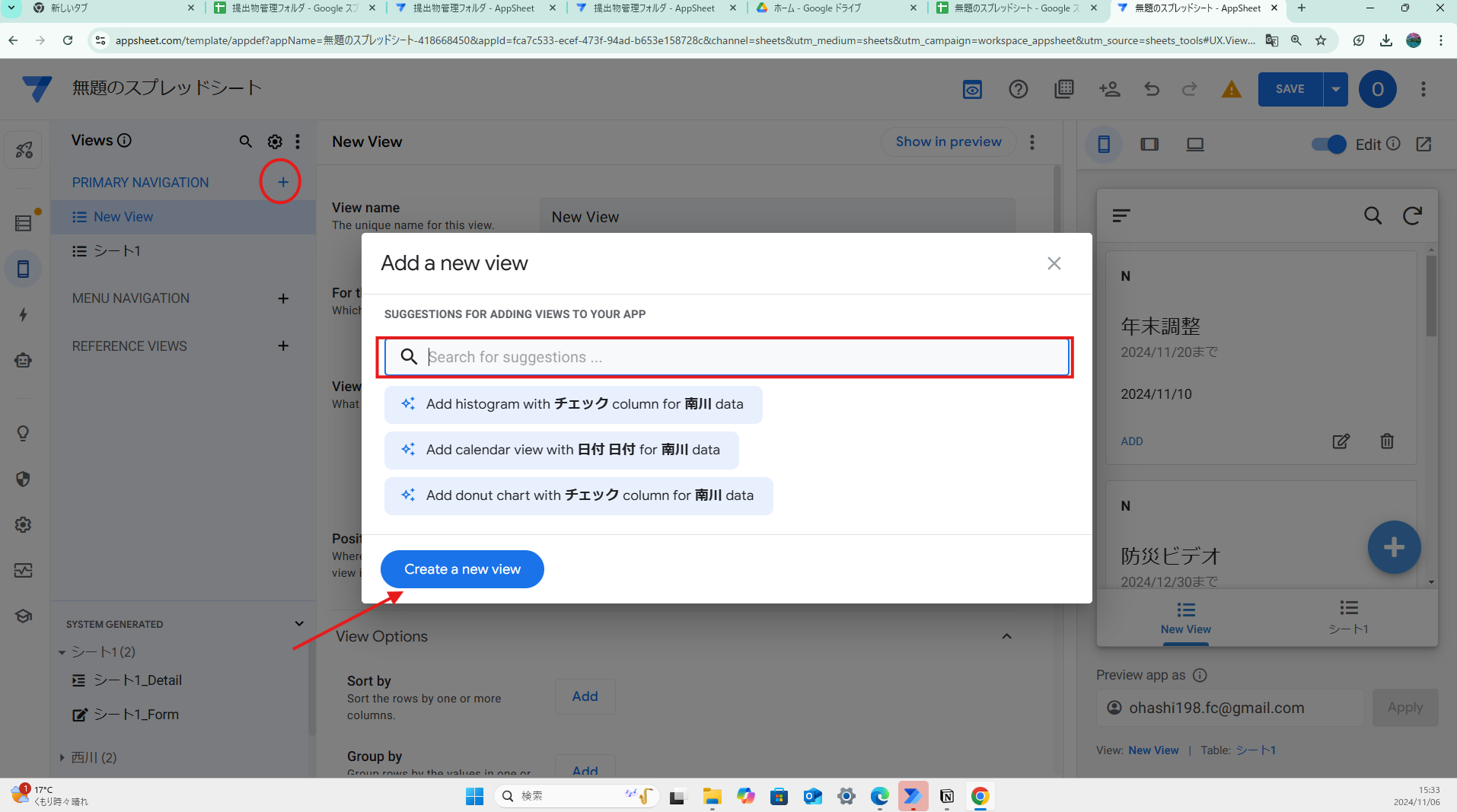The width and height of the screenshot is (1457, 812).
Task: Search the Views list
Action: (245, 142)
